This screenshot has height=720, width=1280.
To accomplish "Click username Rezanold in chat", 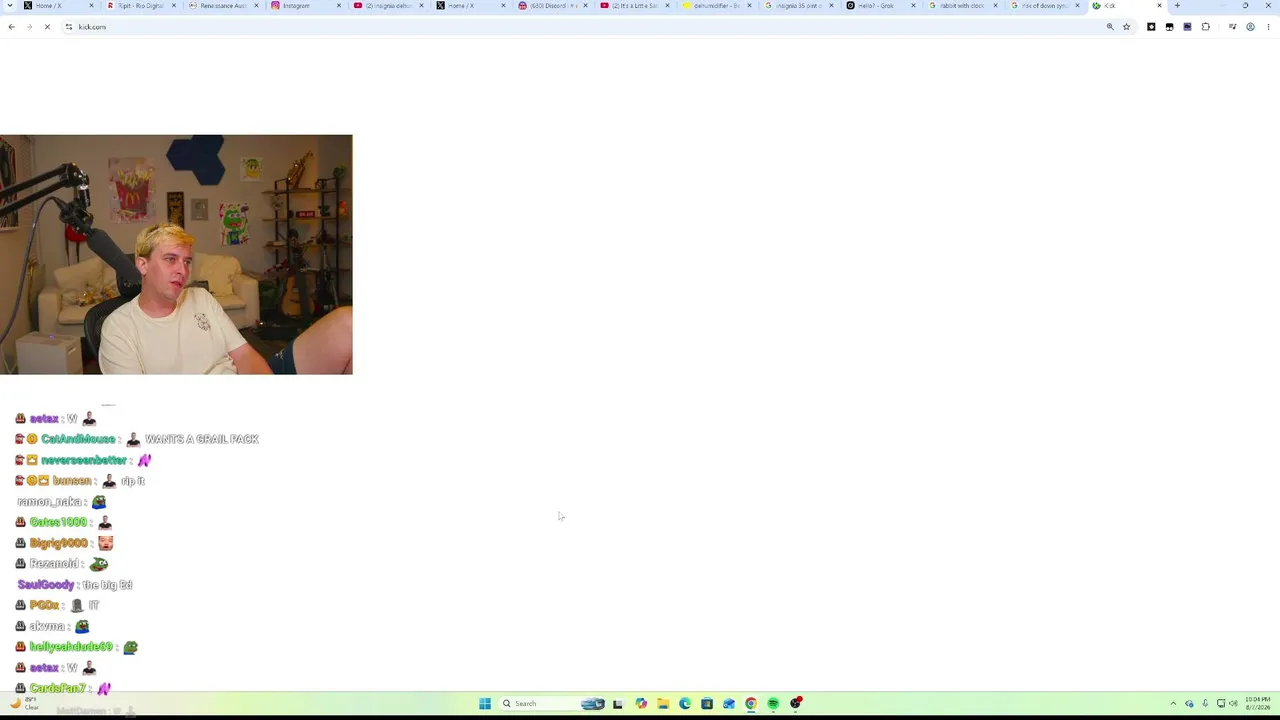I will [x=54, y=564].
